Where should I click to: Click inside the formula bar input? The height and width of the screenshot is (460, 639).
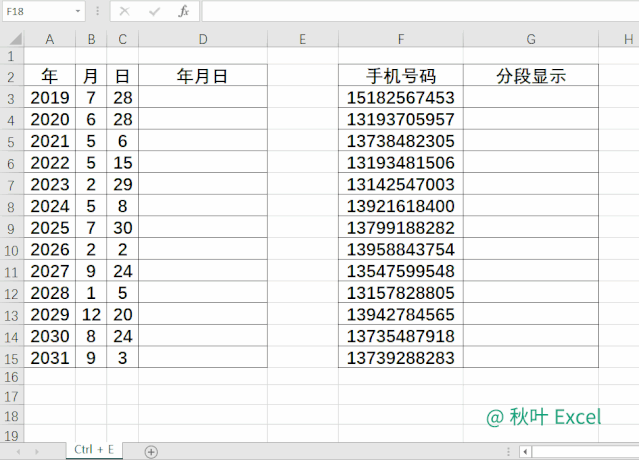420,11
